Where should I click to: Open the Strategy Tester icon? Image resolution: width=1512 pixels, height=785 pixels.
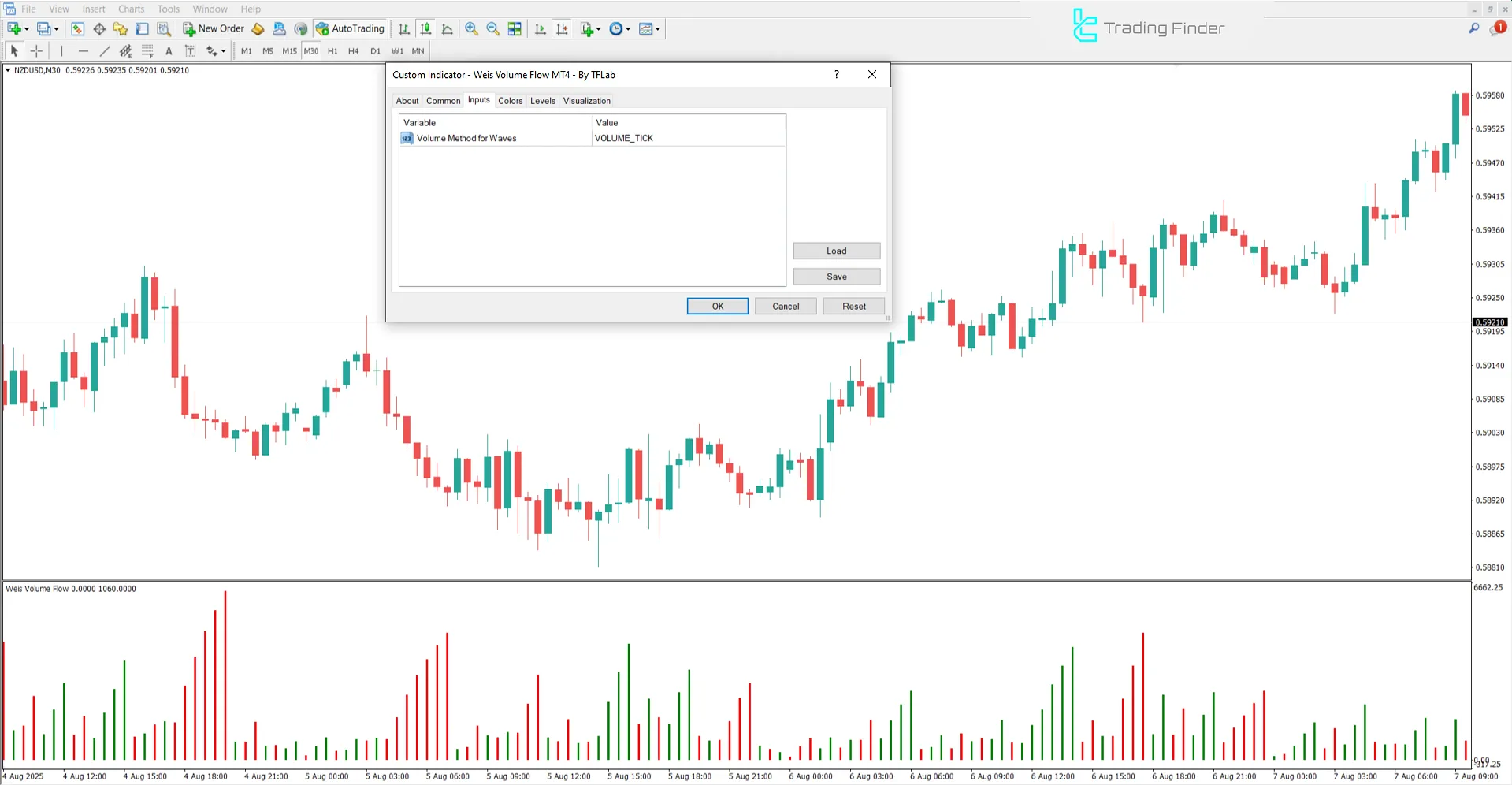164,28
